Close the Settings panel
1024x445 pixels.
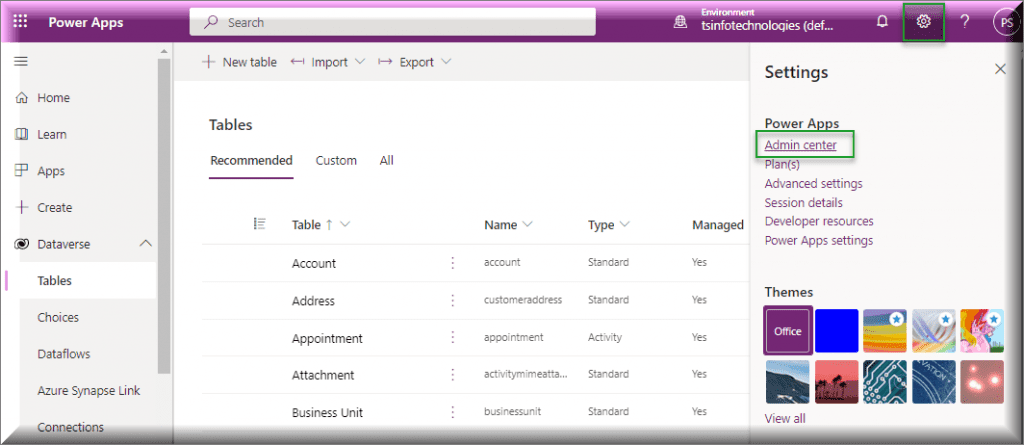[x=1000, y=69]
